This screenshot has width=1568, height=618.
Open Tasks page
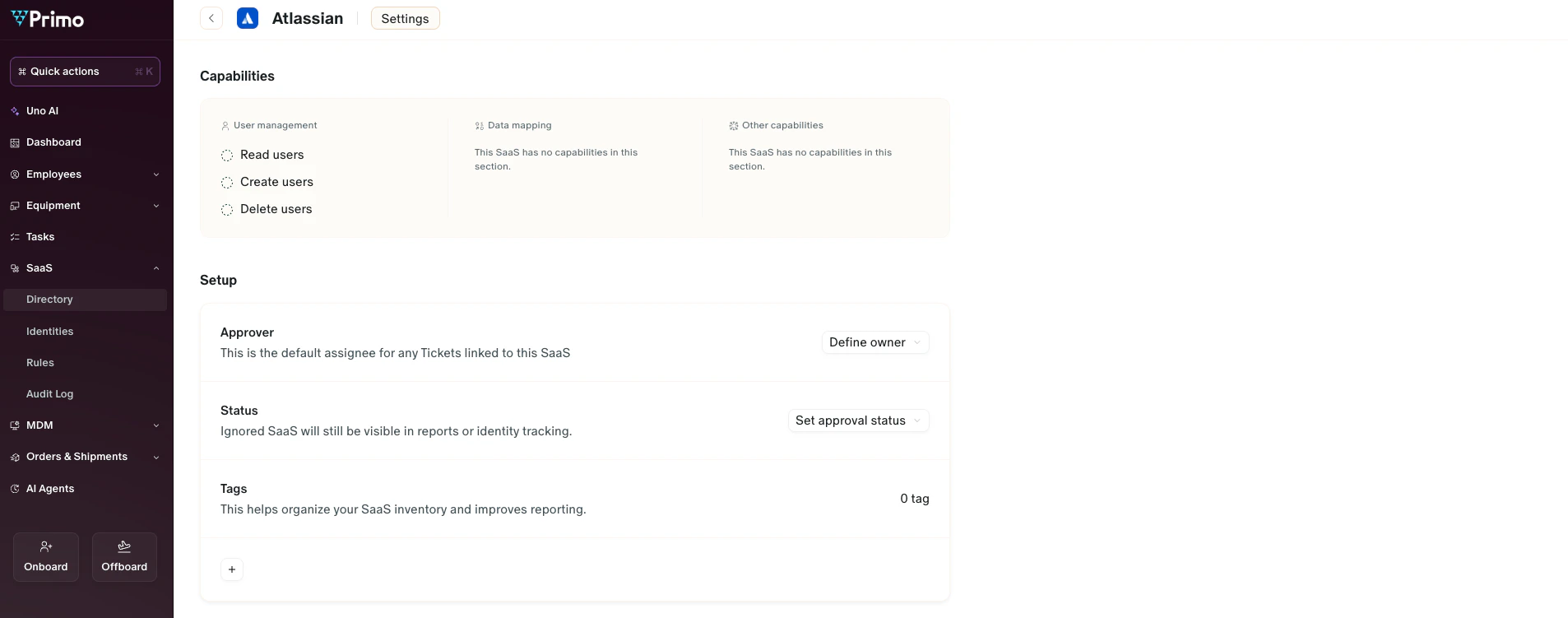tap(40, 237)
